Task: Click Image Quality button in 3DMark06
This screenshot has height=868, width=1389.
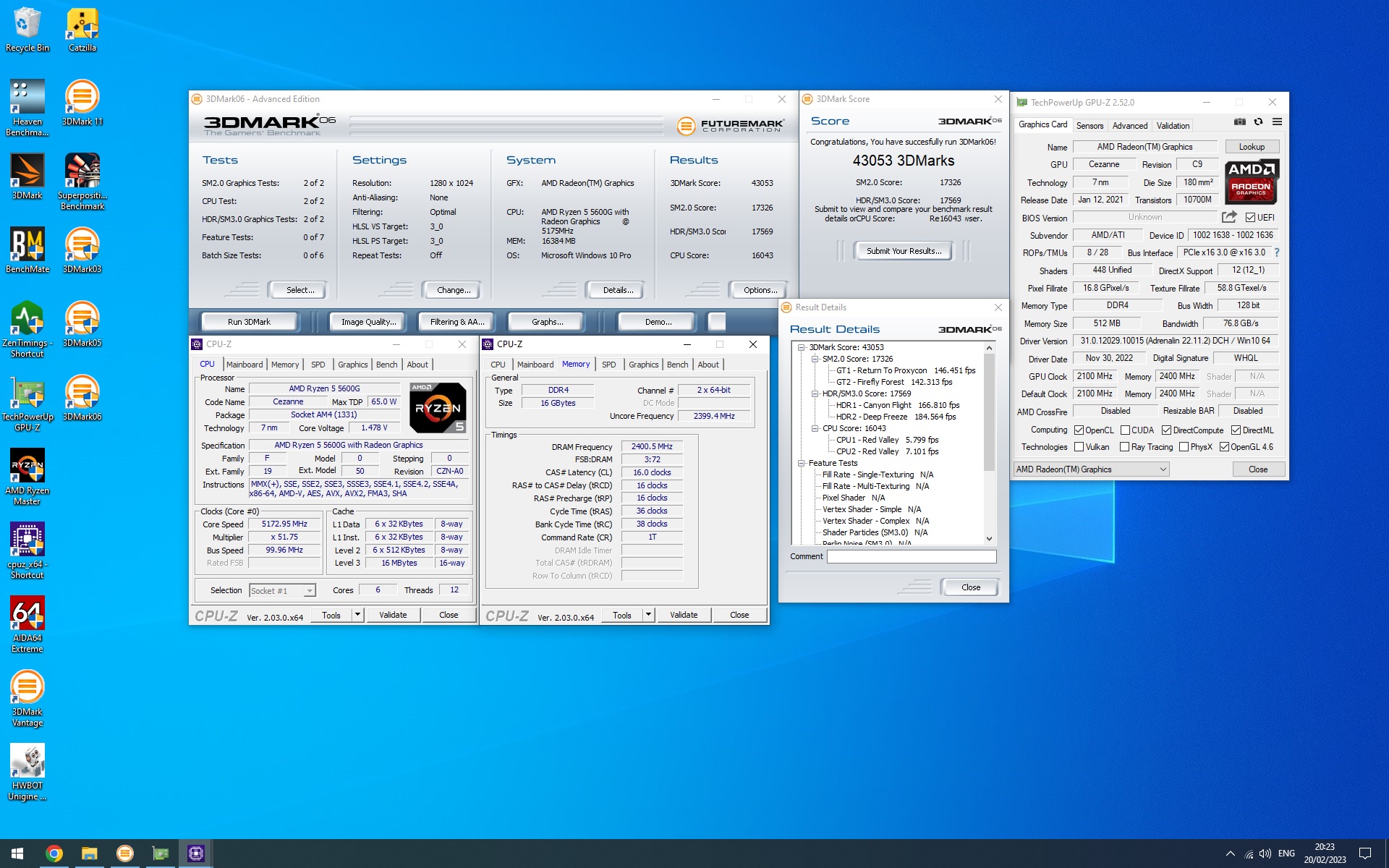Action: pos(369,322)
